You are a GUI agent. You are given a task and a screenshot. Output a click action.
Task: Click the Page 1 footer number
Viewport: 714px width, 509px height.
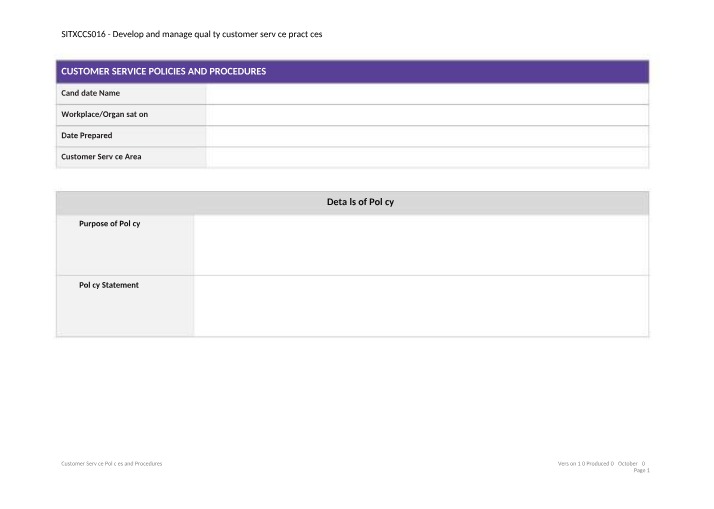[642, 470]
